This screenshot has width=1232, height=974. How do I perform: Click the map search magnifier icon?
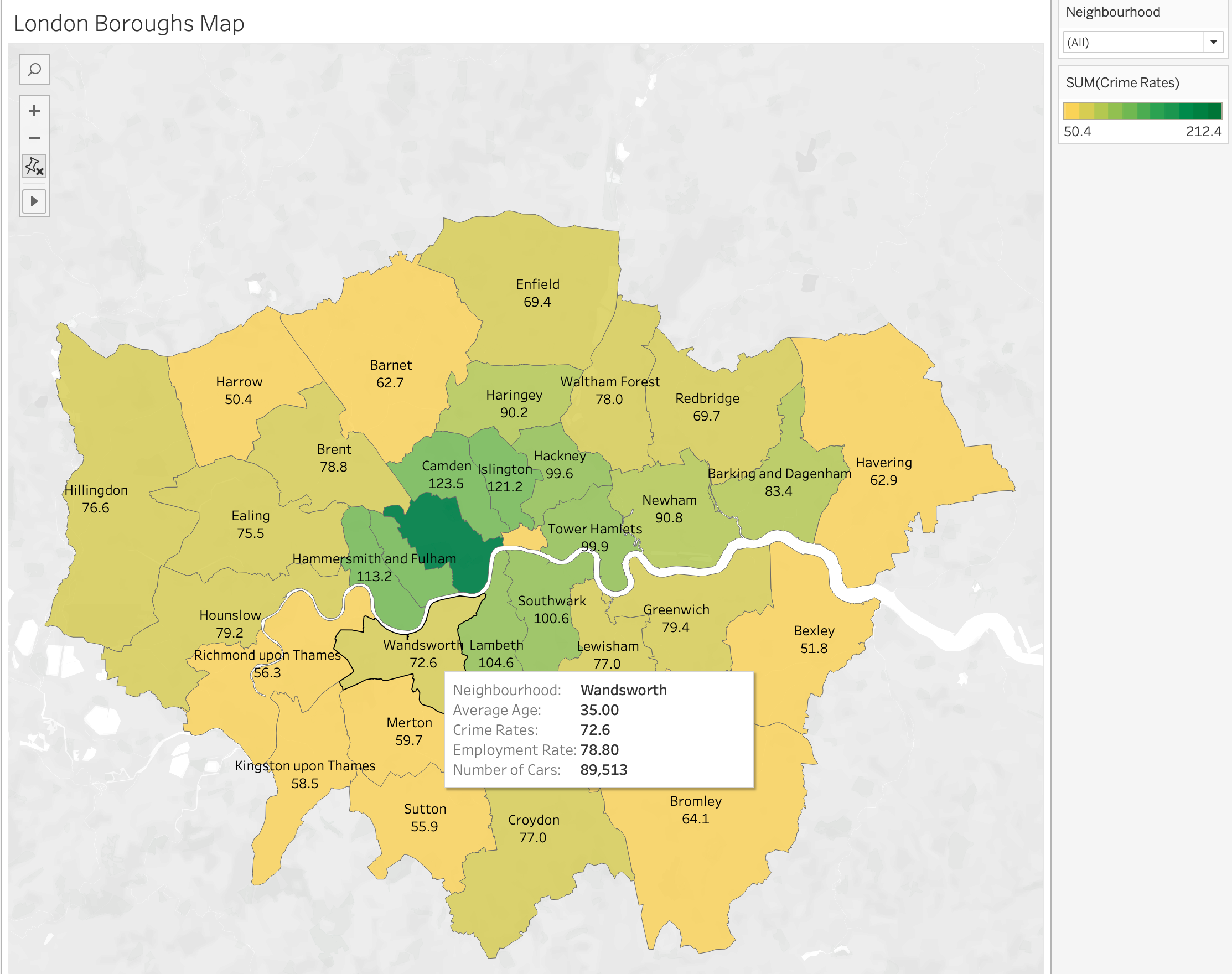34,70
